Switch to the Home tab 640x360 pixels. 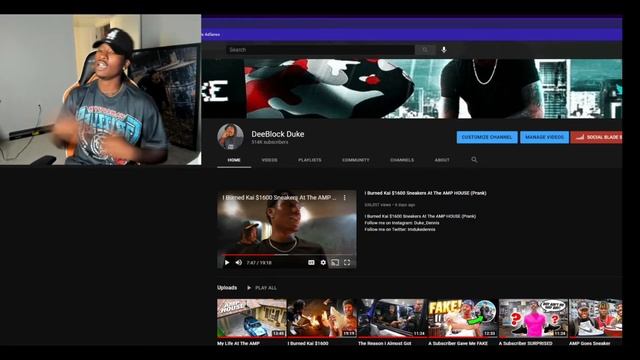coord(234,160)
